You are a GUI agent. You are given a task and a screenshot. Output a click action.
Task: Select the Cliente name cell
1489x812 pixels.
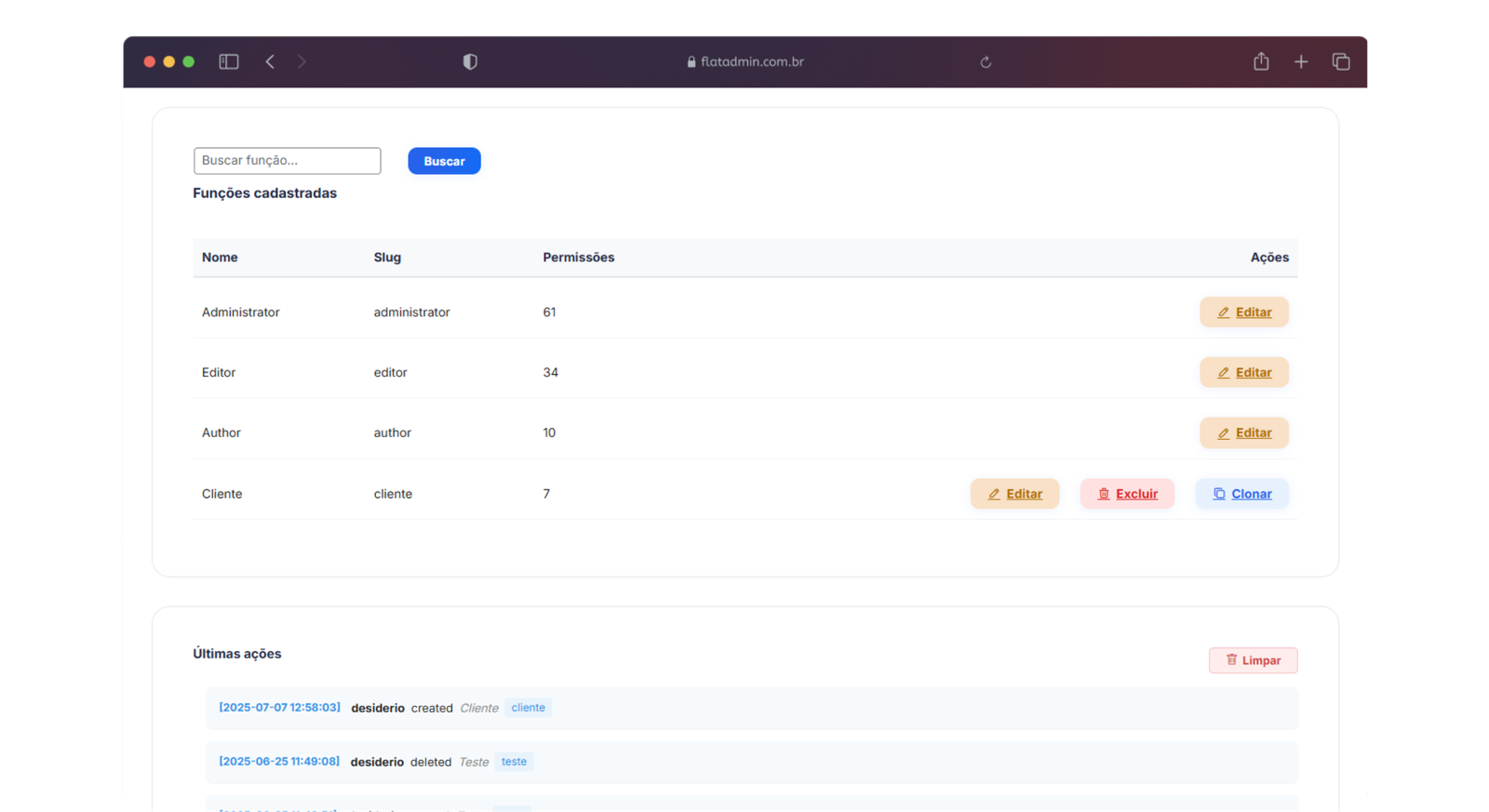[221, 494]
